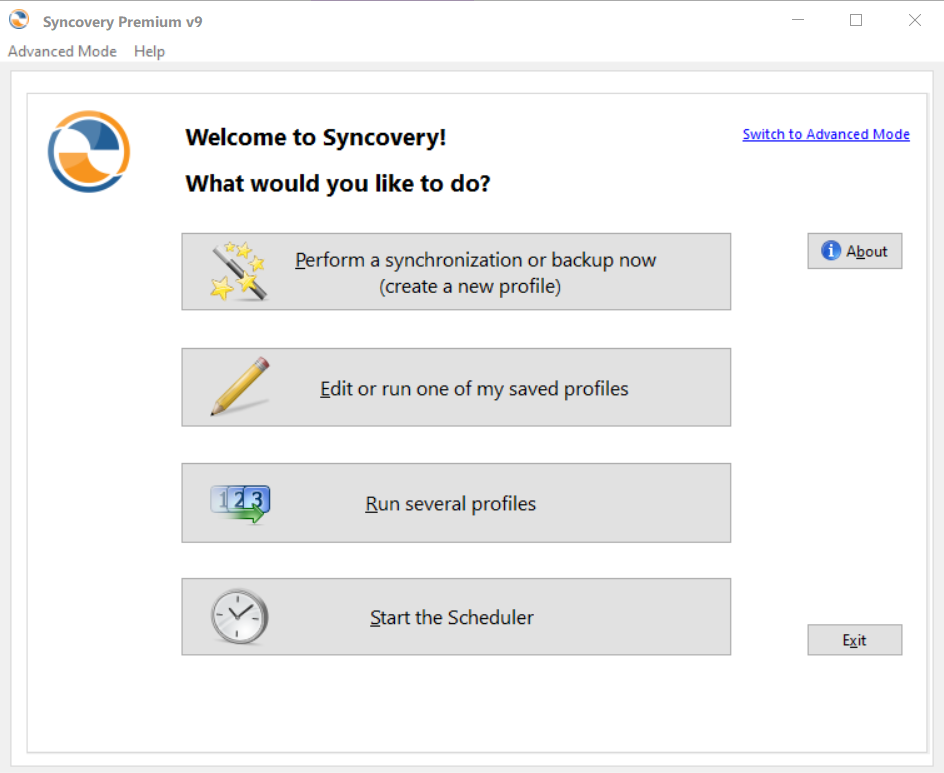944x773 pixels.
Task: Click the clock scheduler icon
Action: coord(239,616)
